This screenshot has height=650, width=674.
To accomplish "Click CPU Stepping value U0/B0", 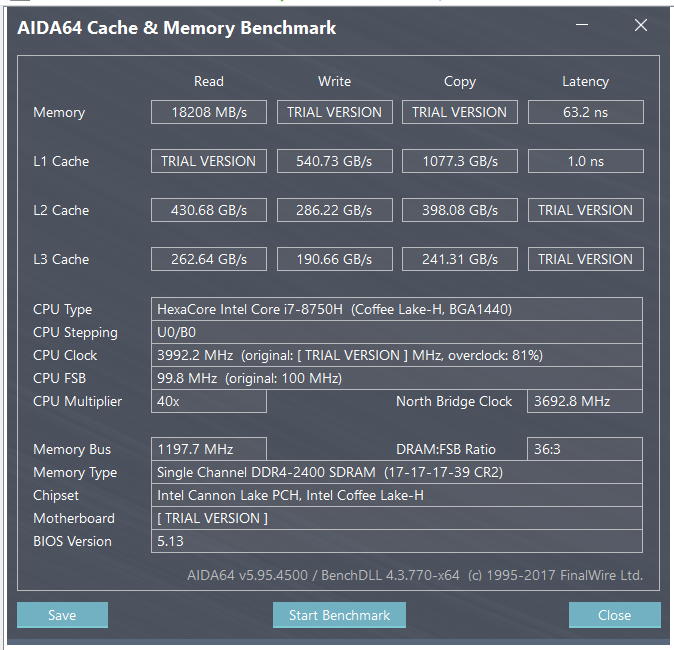I will point(397,332).
